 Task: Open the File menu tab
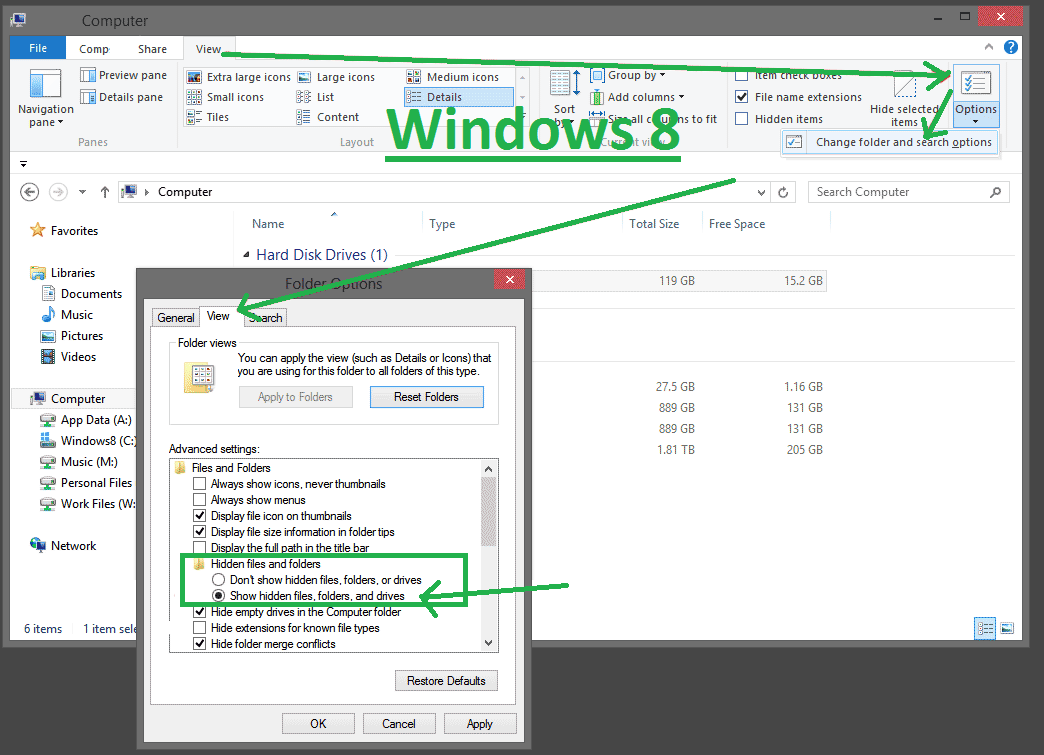(38, 48)
